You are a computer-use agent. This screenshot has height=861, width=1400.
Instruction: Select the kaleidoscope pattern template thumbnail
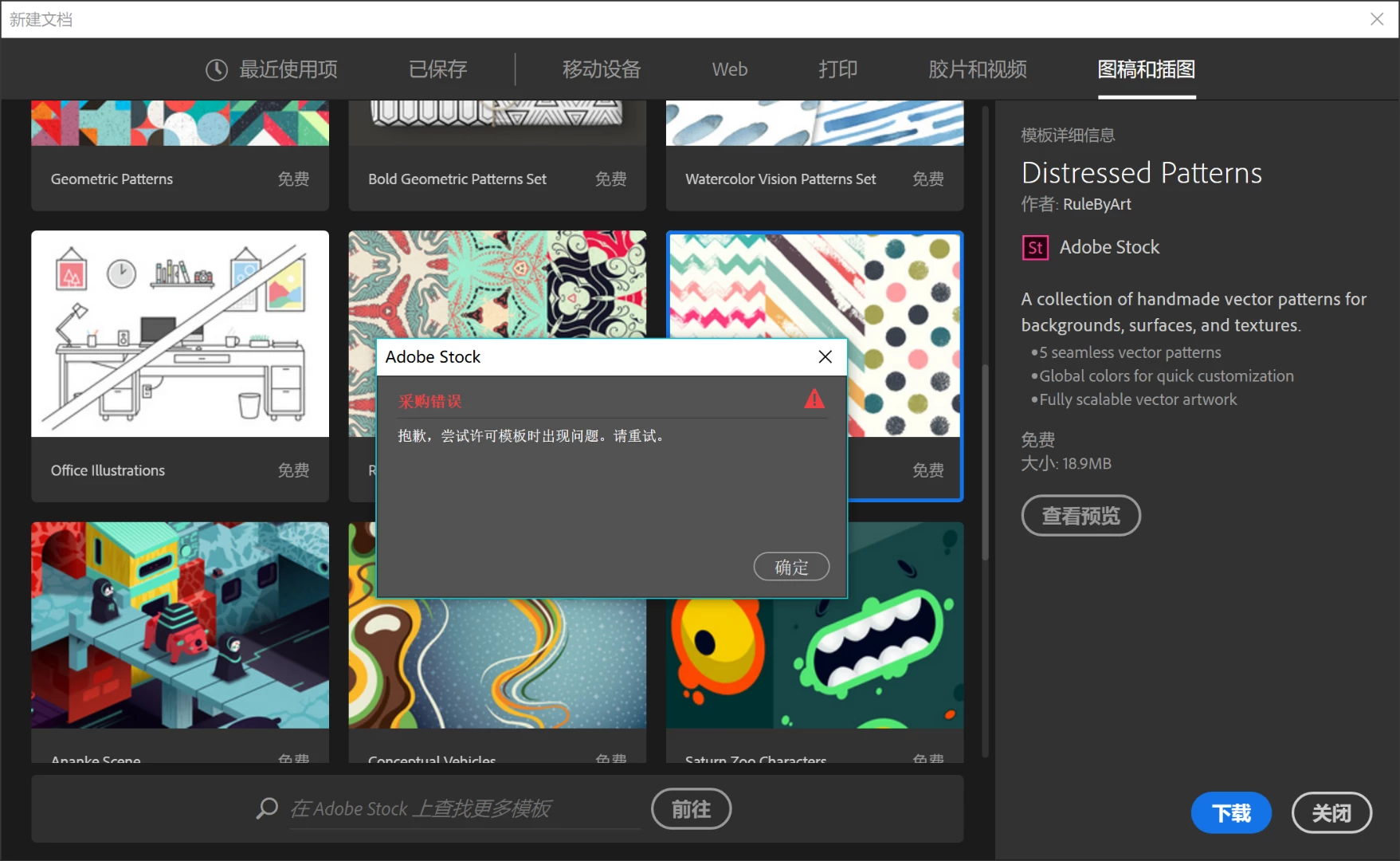point(497,284)
